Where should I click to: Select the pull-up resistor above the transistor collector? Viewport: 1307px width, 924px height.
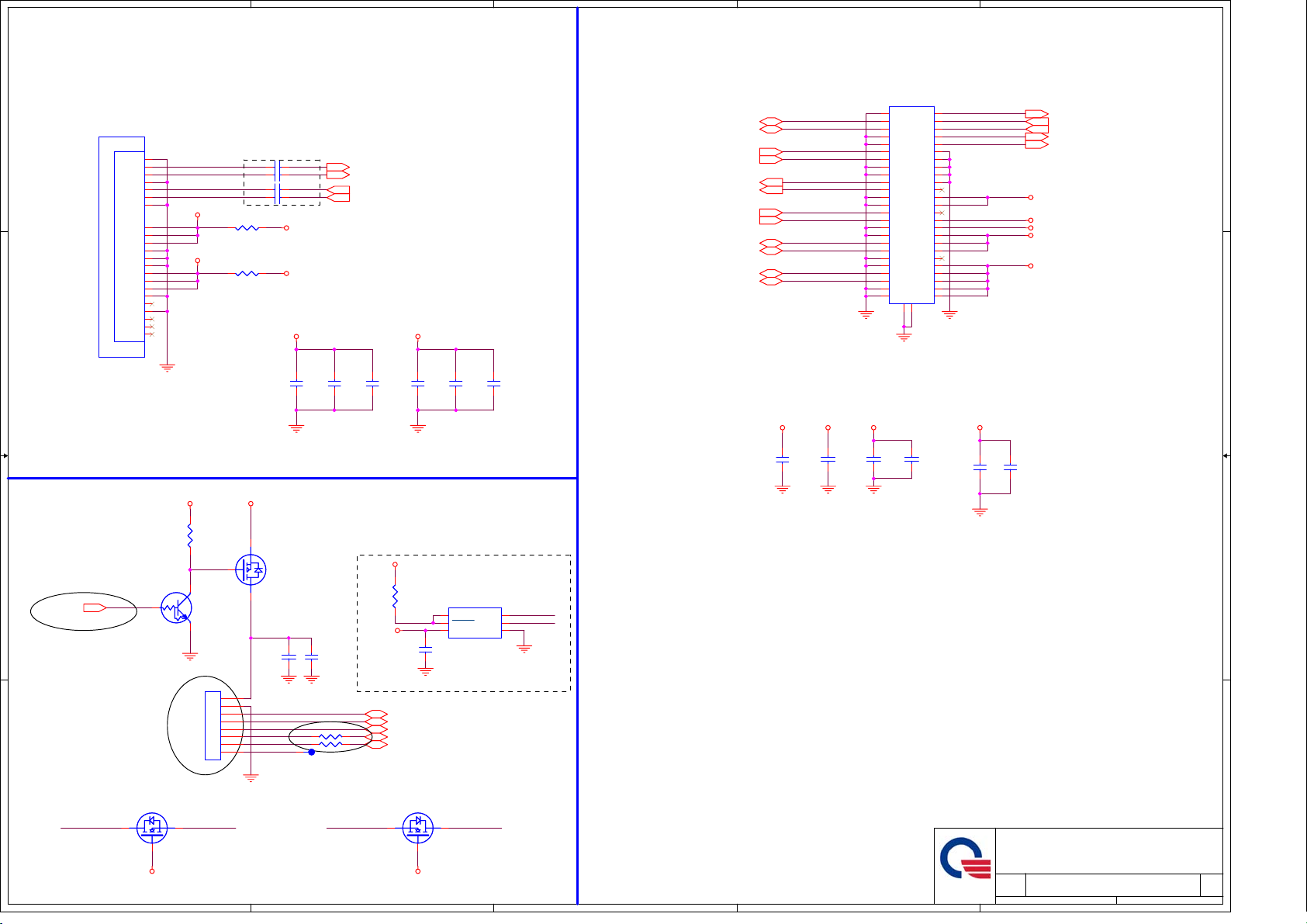point(189,535)
